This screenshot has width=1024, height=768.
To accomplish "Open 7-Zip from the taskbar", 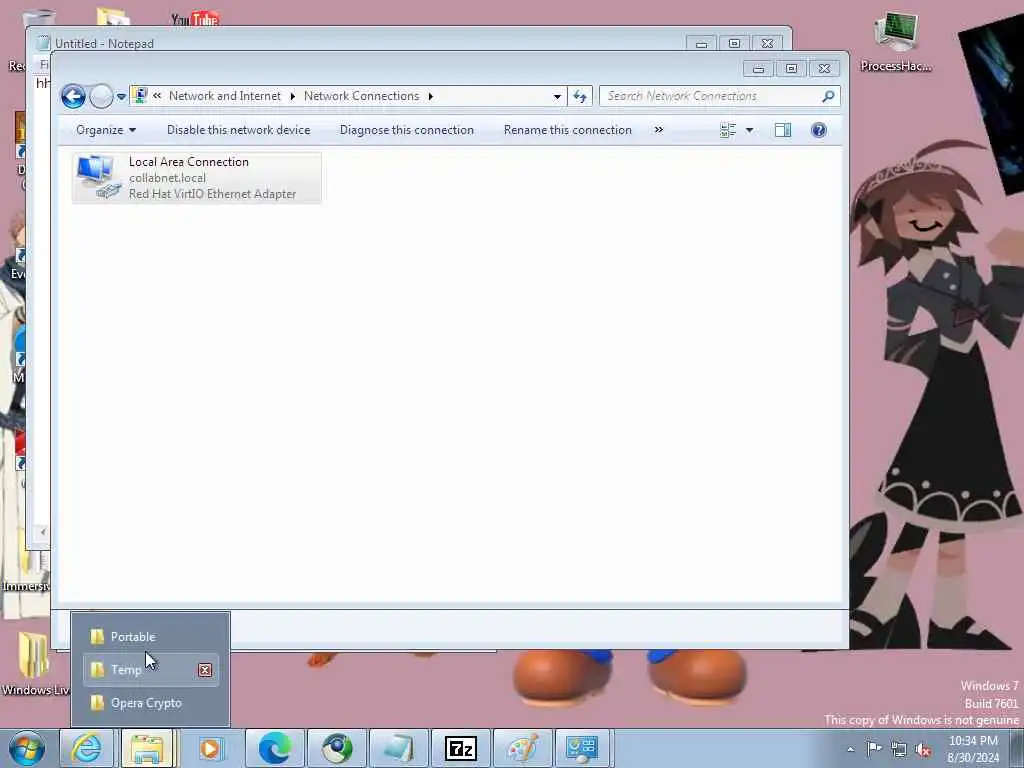I will pyautogui.click(x=460, y=748).
